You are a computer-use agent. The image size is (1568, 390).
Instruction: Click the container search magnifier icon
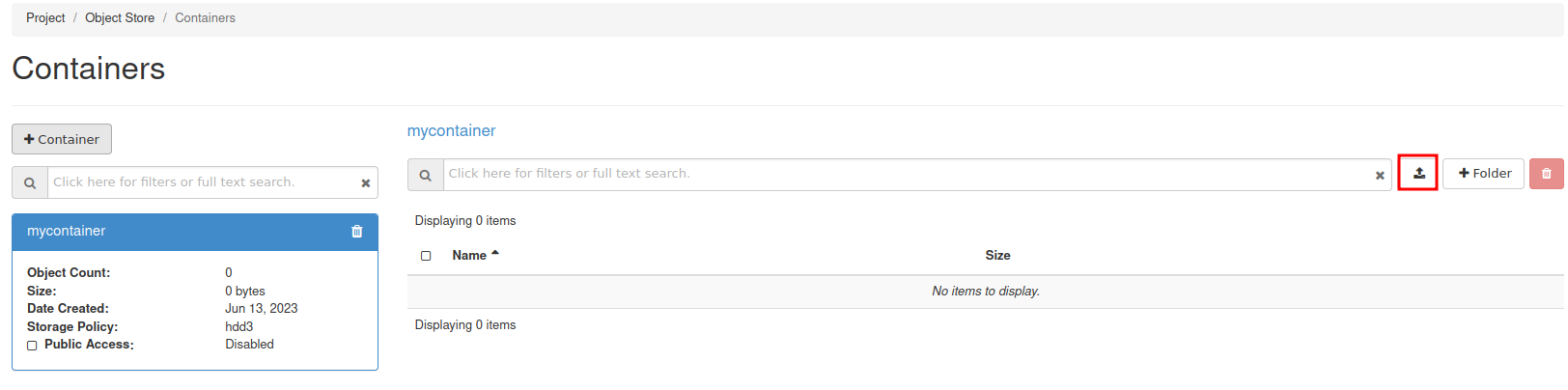pyautogui.click(x=30, y=182)
